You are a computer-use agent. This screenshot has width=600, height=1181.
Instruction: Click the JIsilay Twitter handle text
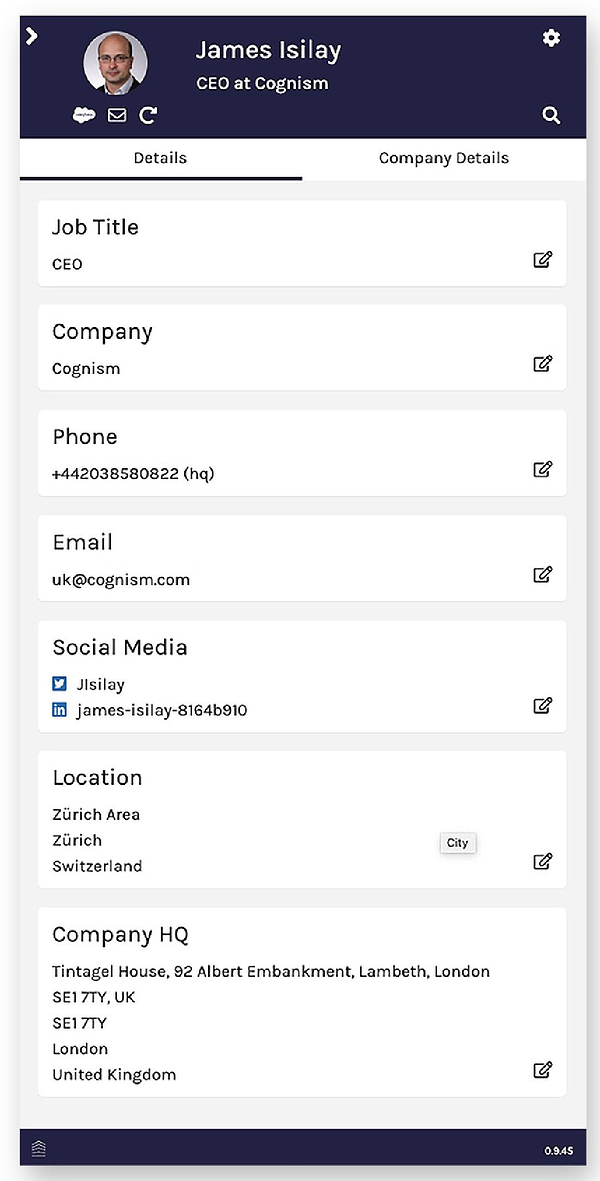click(x=97, y=684)
